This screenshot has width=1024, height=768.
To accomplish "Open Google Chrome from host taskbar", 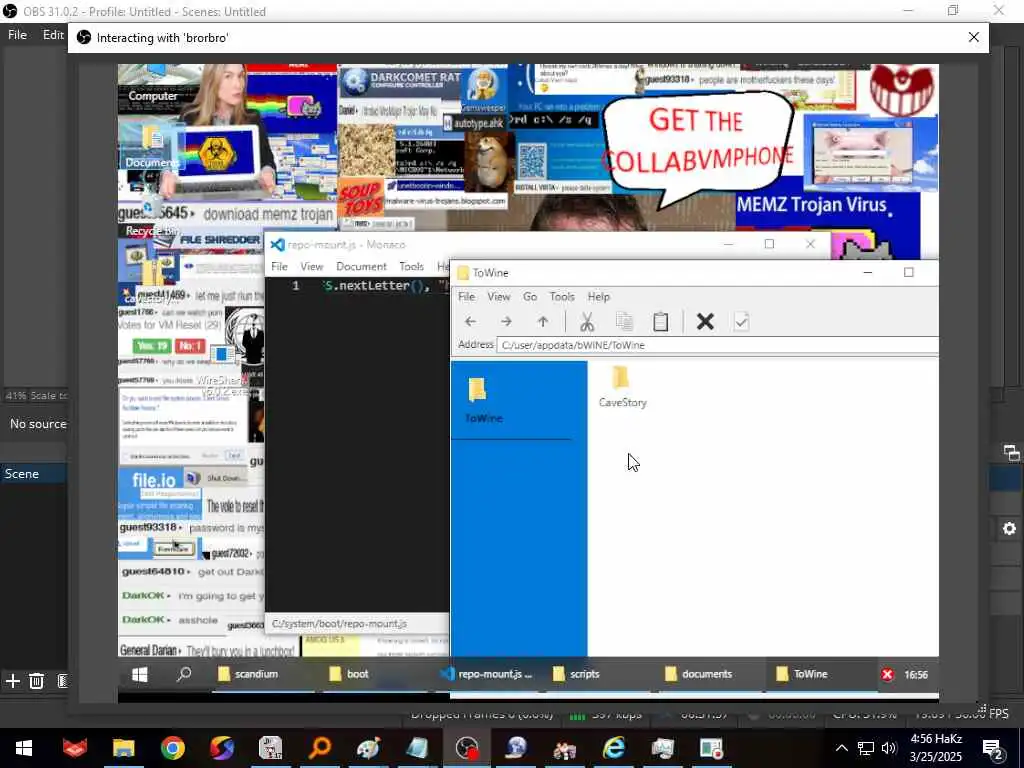I will (172, 748).
